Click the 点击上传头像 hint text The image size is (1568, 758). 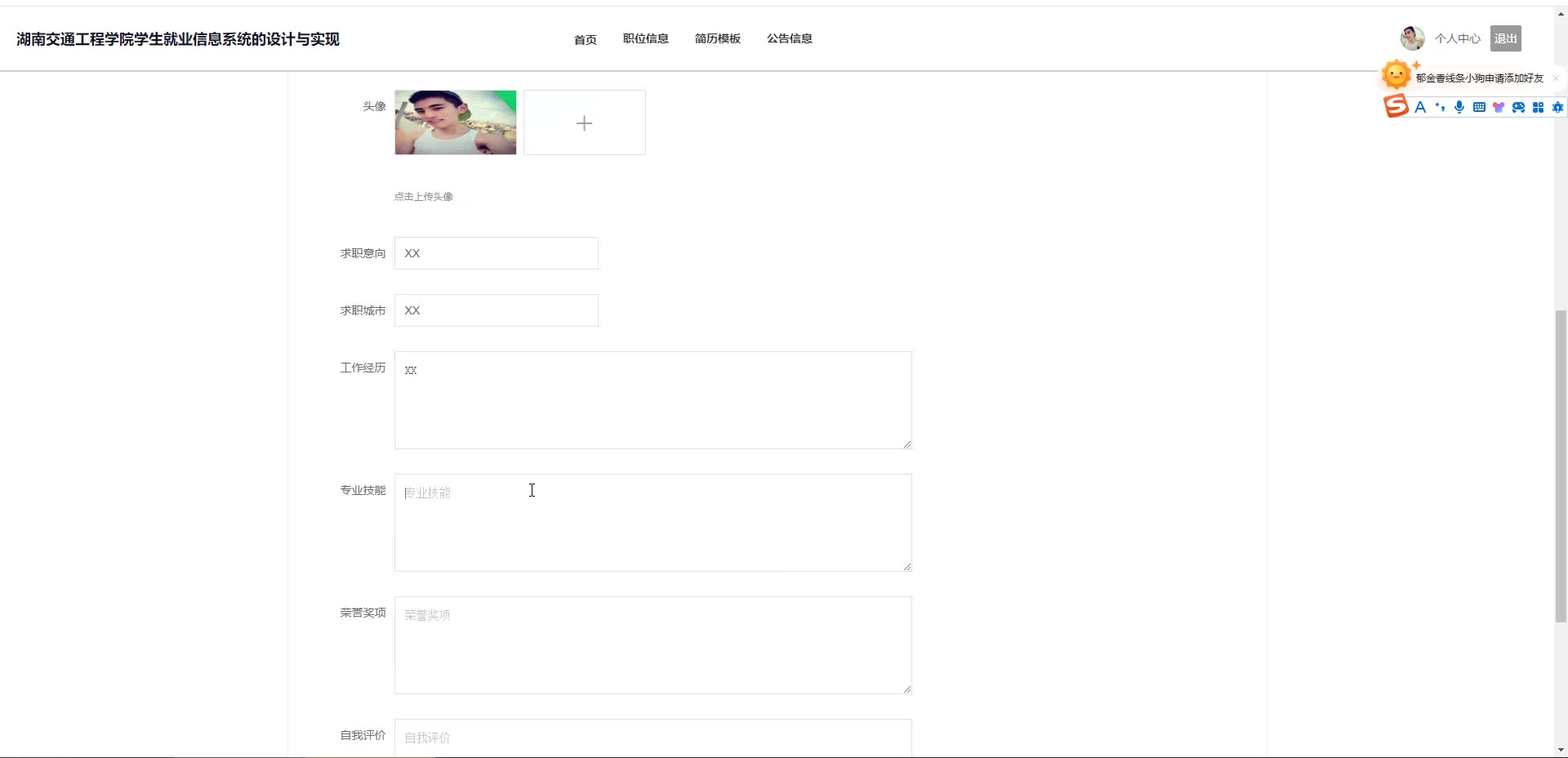[424, 197]
